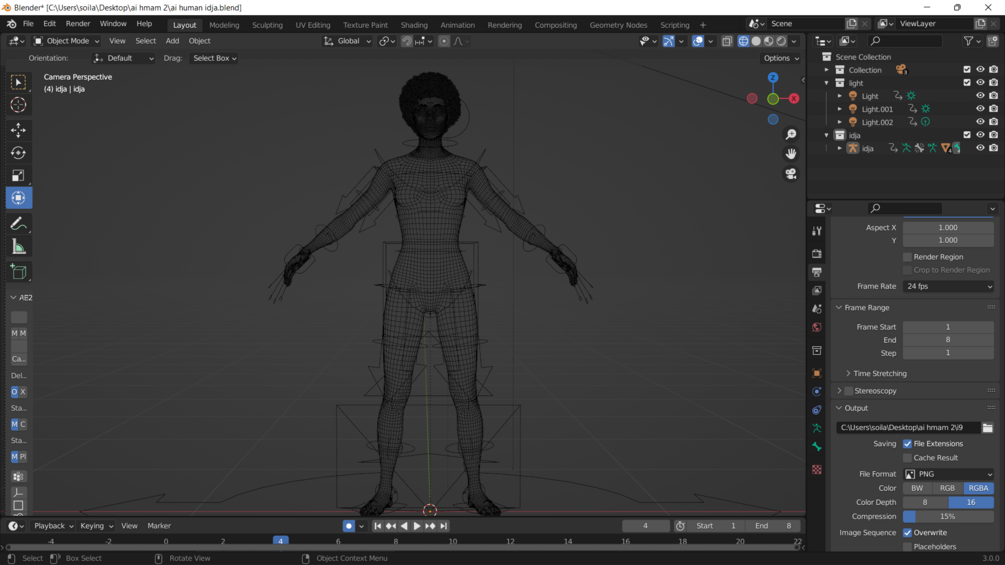The height and width of the screenshot is (565, 1005).
Task: Click the Compression slider
Action: pyautogui.click(x=948, y=517)
